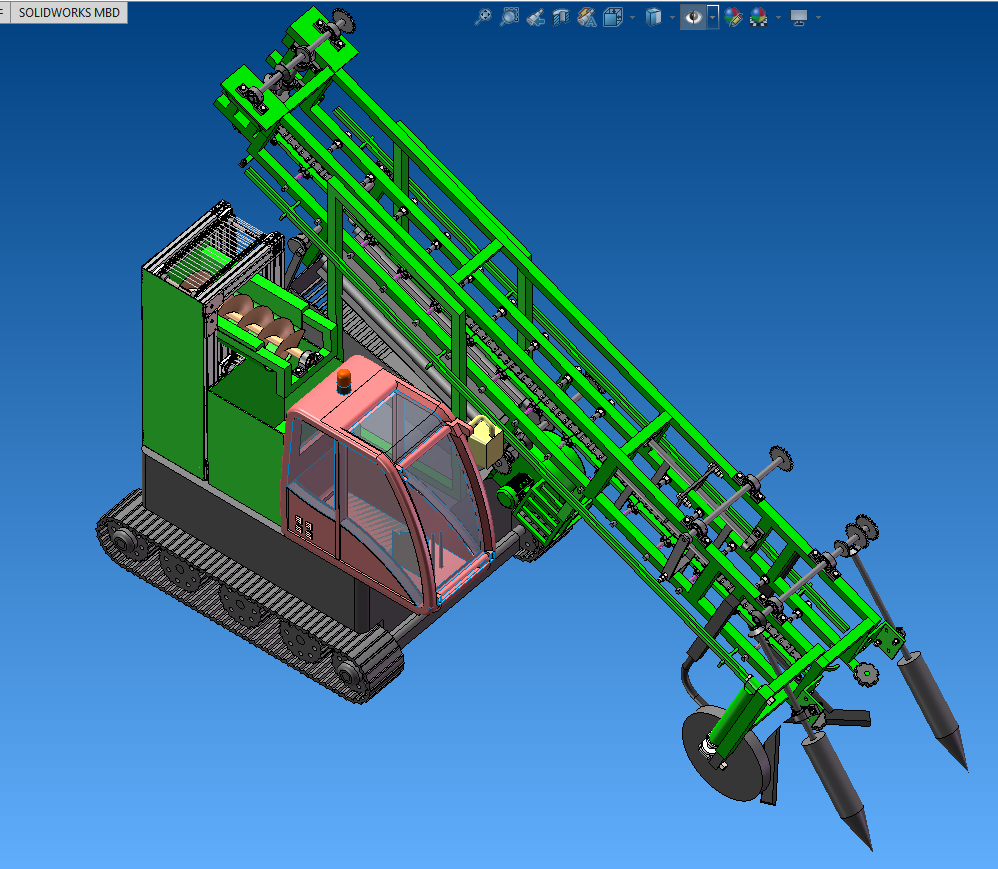Expand the Display Style dropdown arrow
998x869 pixels.
pyautogui.click(x=673, y=17)
